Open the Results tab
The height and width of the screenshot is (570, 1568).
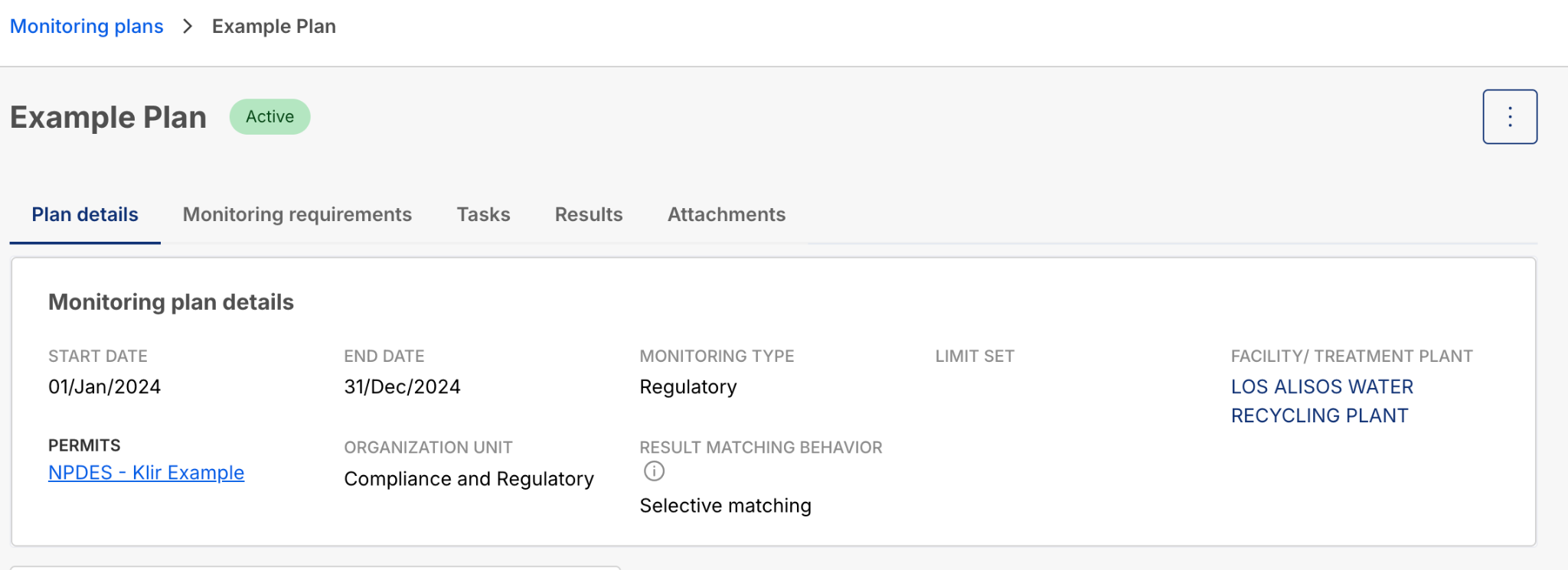pos(589,215)
